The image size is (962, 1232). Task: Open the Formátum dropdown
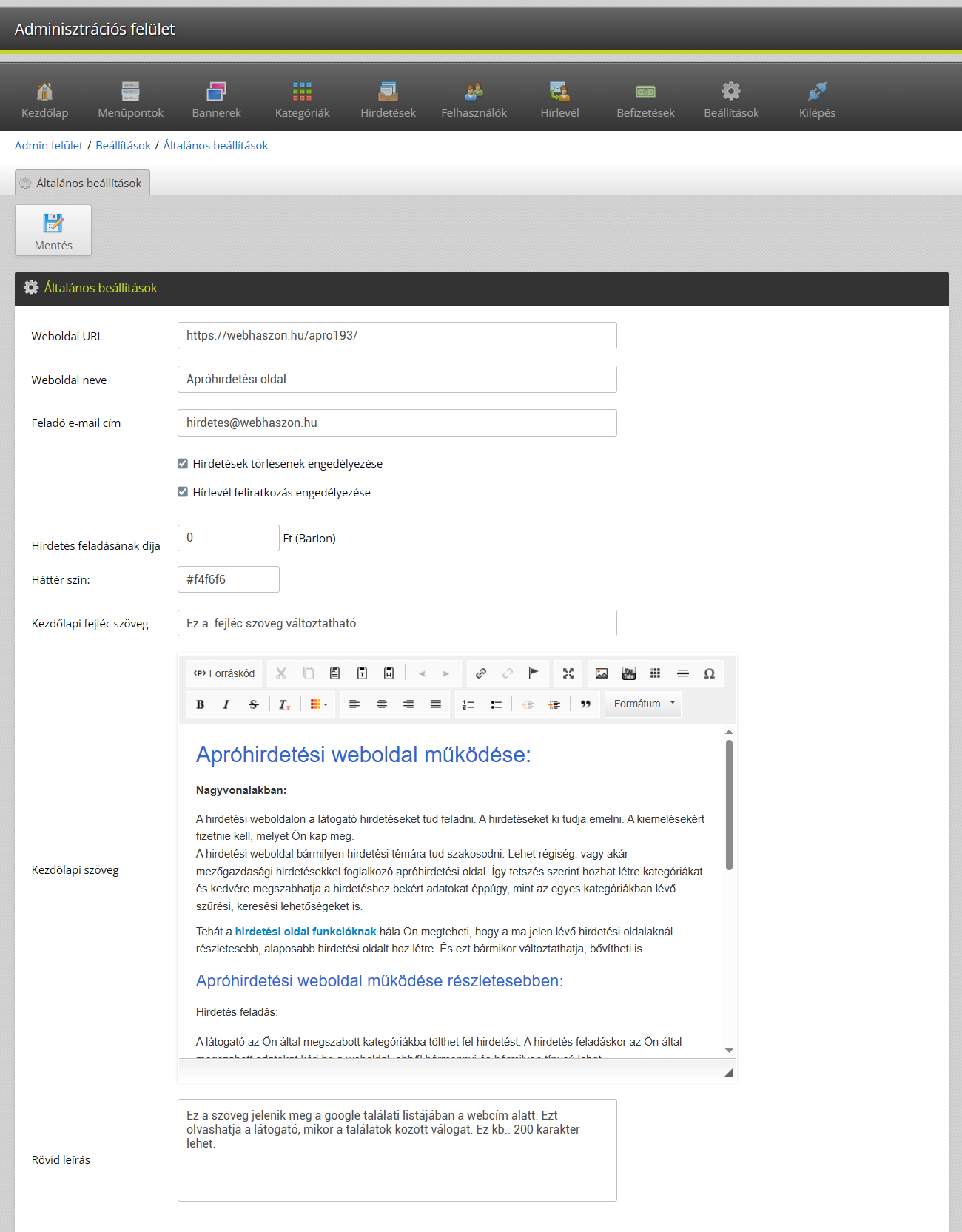pyautogui.click(x=643, y=704)
